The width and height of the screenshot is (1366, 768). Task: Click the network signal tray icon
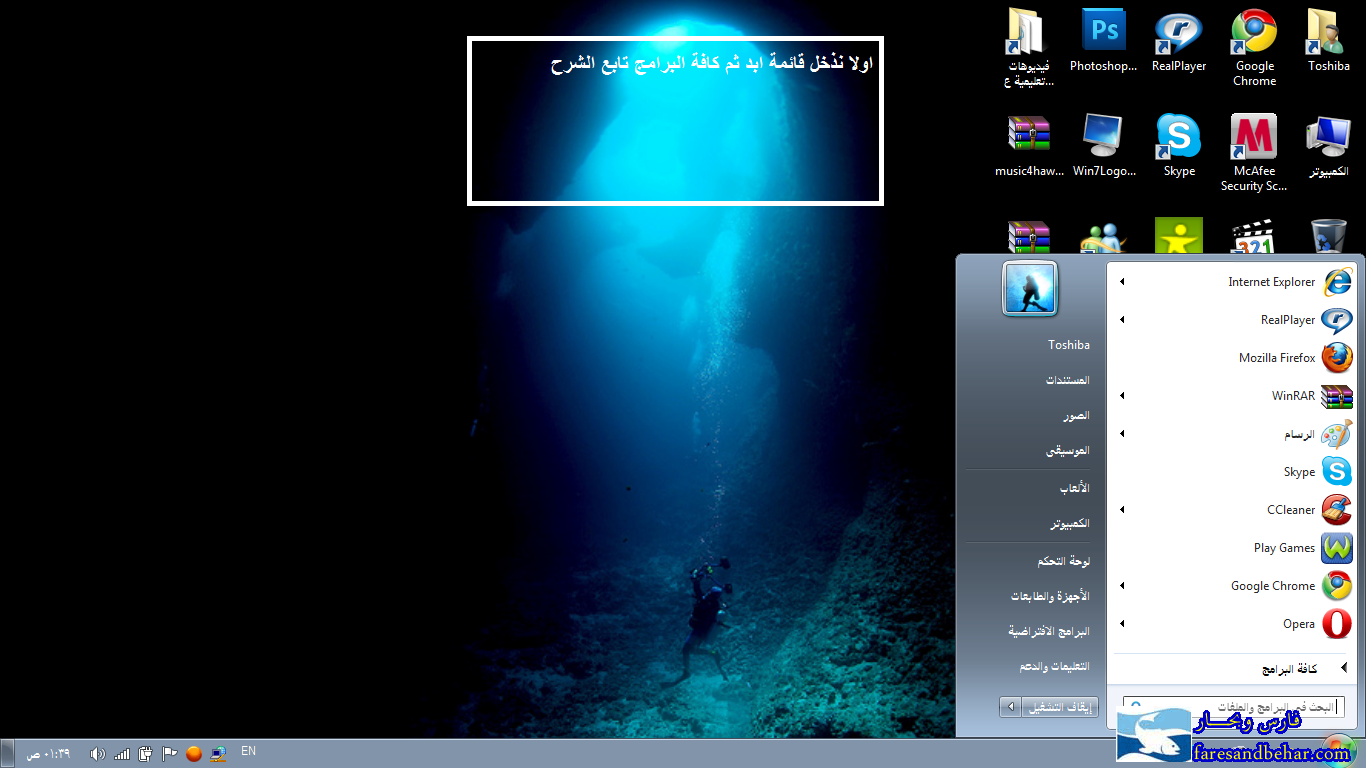click(122, 753)
